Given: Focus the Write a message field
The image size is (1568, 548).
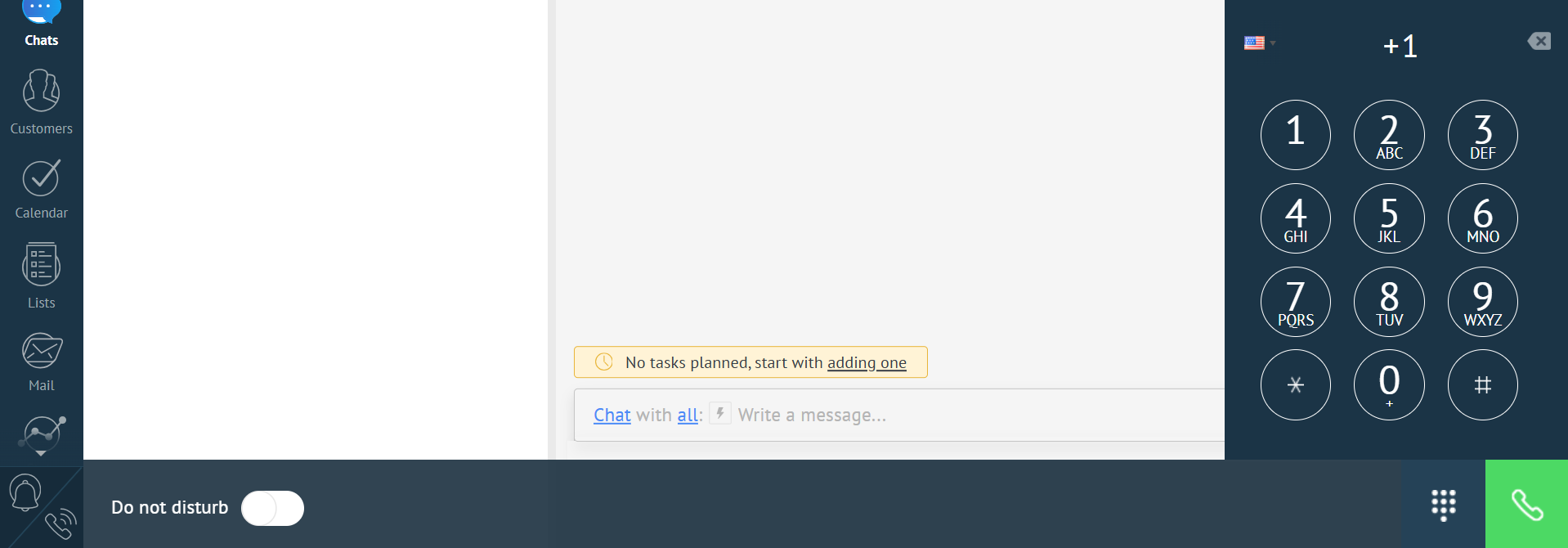Looking at the screenshot, I should point(977,415).
